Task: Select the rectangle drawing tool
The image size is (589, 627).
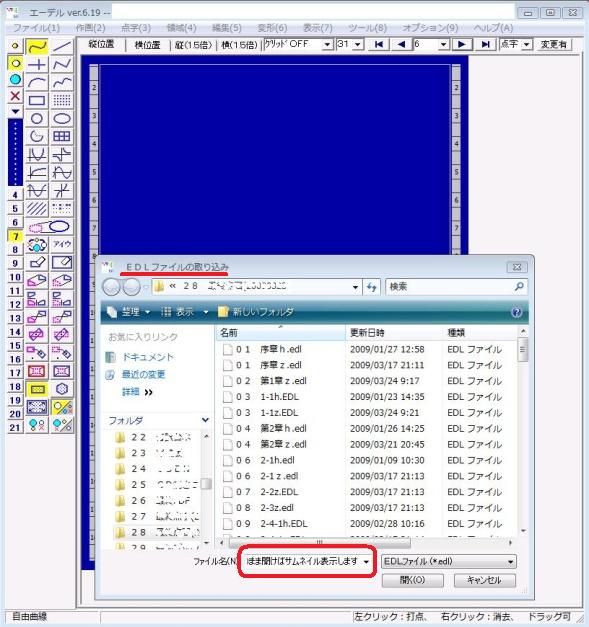Action: coord(37,100)
